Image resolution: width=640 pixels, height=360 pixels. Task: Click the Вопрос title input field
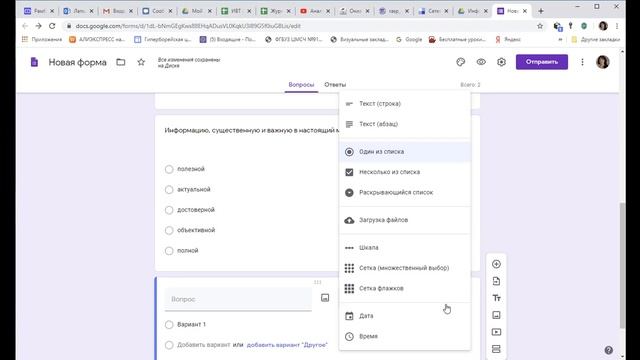238,299
